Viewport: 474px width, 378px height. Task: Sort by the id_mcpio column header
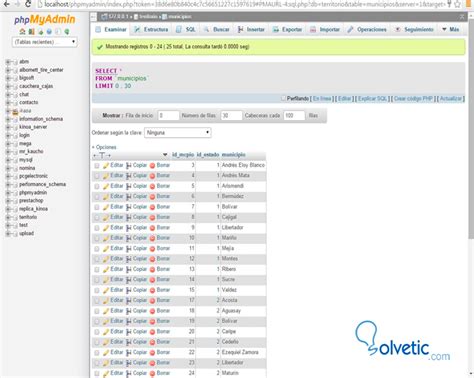pyautogui.click(x=183, y=155)
